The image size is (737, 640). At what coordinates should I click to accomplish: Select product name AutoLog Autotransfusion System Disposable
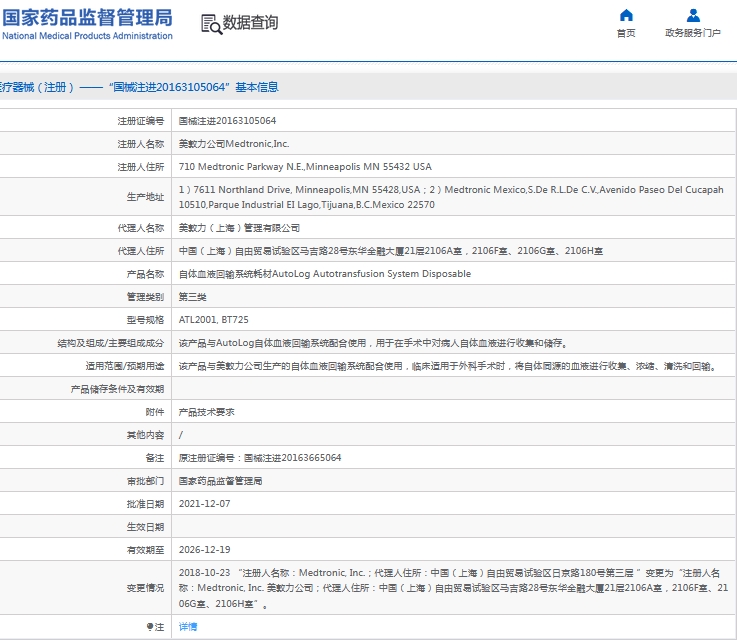coord(325,274)
